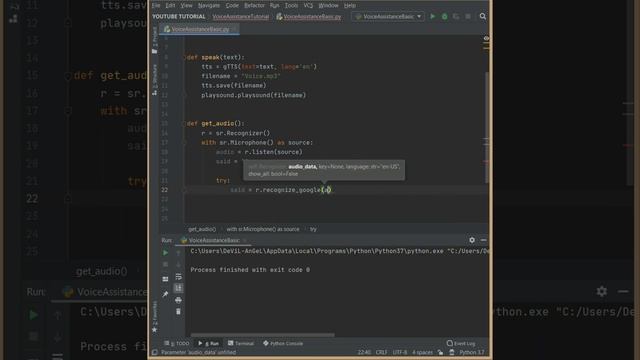
Task: Select VoiceAssistanceBasic.py editor tab
Action: coord(200,29)
